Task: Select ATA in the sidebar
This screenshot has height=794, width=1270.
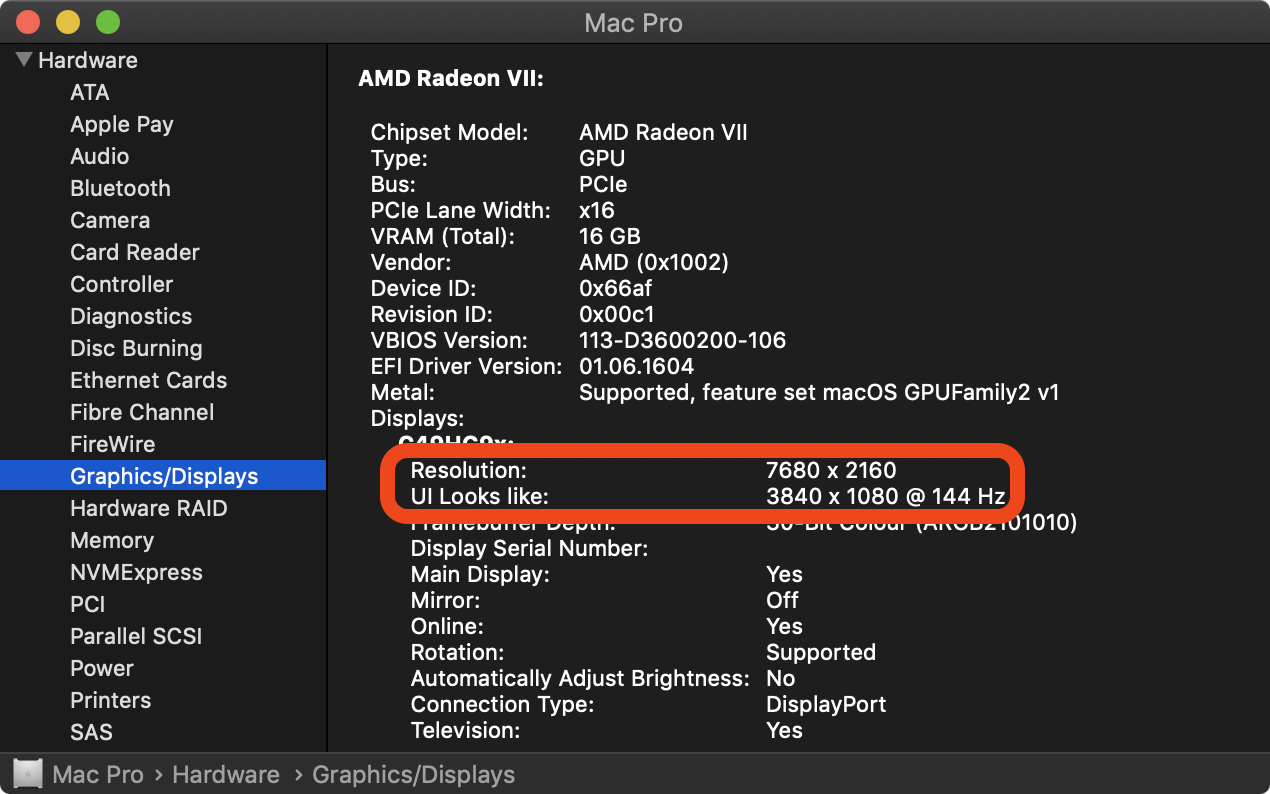Action: (x=90, y=92)
